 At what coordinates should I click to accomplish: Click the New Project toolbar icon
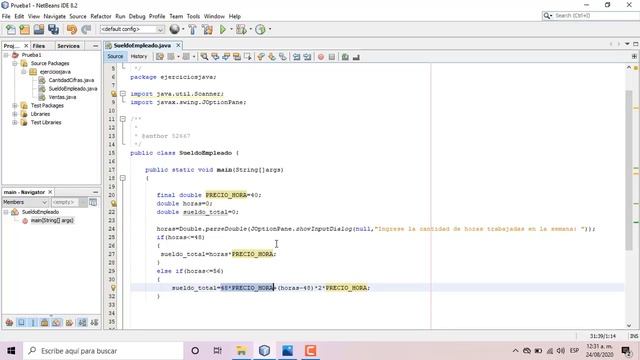tap(24, 29)
